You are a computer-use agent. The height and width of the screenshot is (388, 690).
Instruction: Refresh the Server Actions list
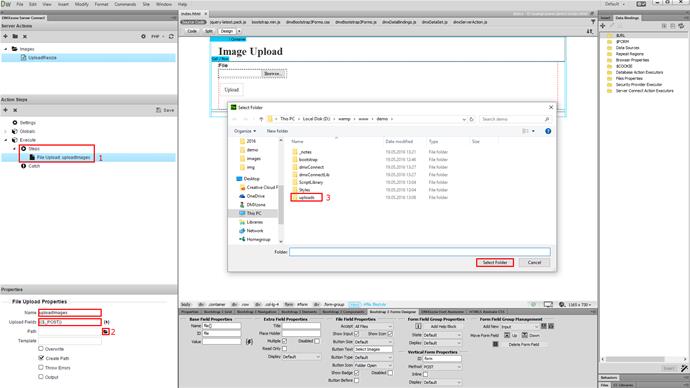[x=171, y=36]
